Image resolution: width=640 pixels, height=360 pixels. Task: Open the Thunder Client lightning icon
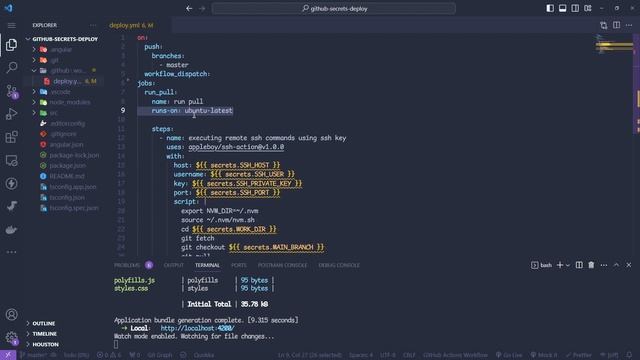tap(11, 183)
